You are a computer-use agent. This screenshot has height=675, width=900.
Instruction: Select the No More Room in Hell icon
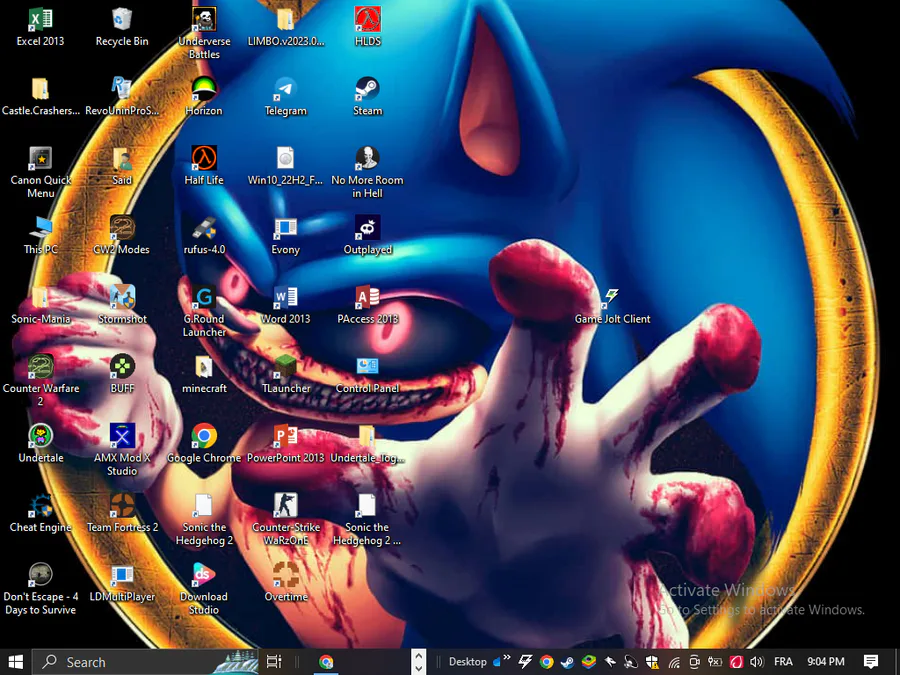coord(367,172)
